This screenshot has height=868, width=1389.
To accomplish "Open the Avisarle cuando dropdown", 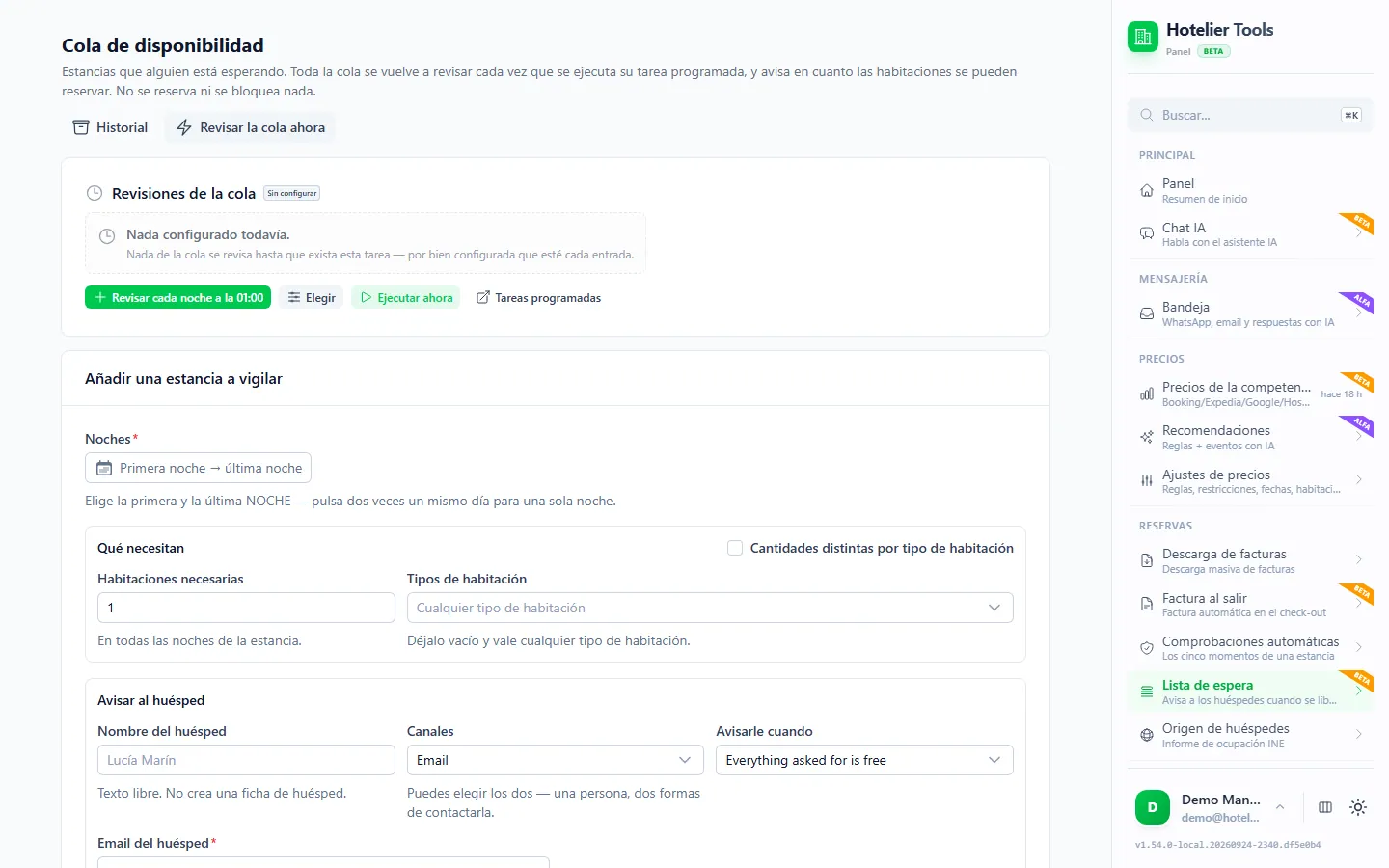I will (864, 760).
